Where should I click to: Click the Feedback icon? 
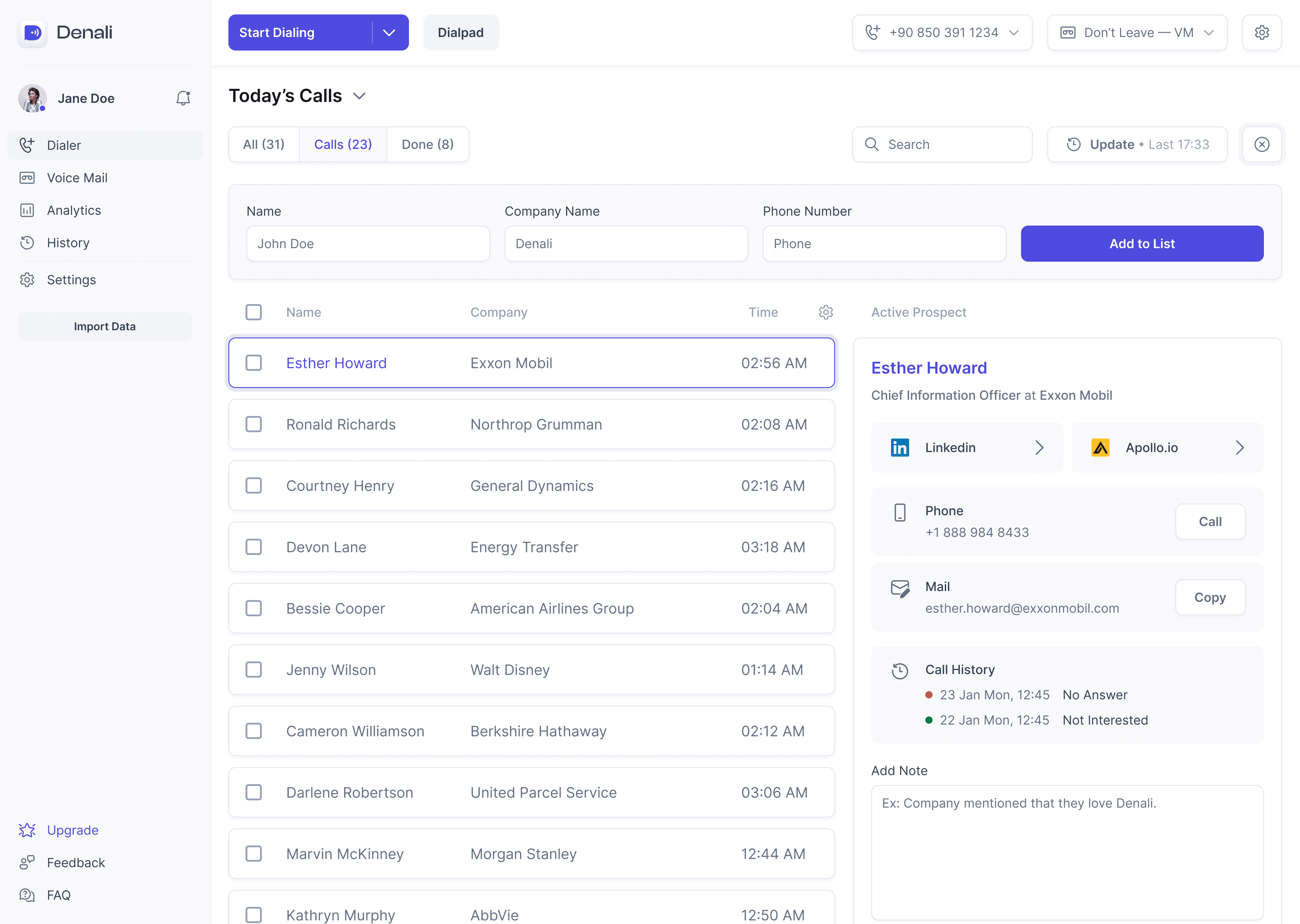pos(27,863)
